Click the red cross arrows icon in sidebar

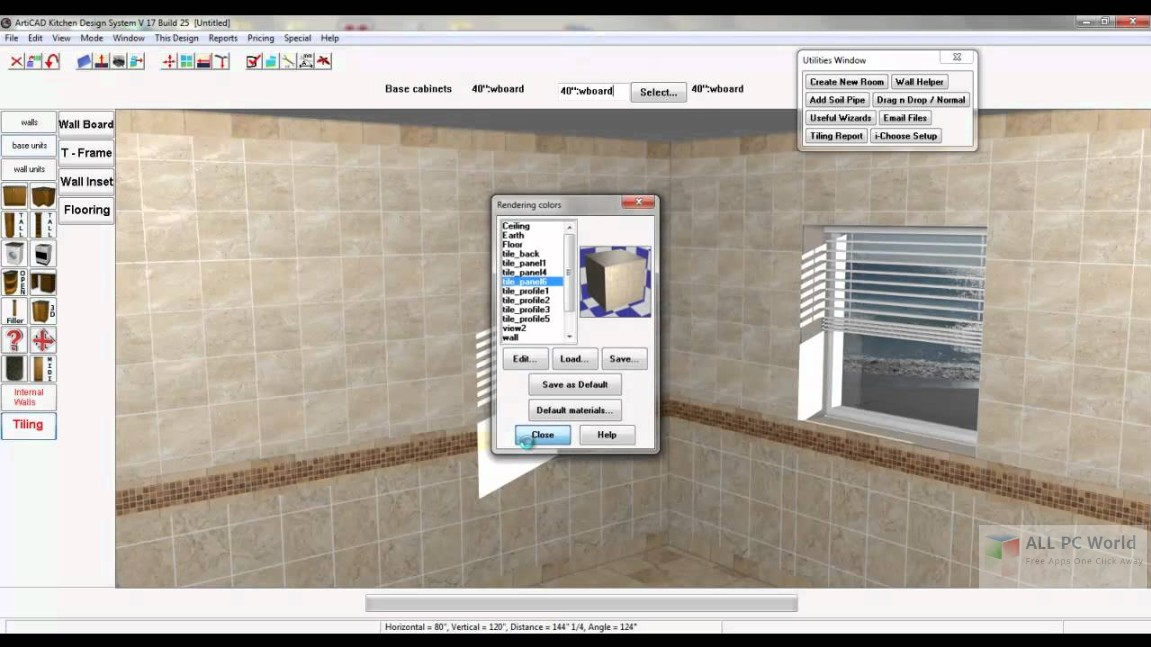[x=43, y=340]
